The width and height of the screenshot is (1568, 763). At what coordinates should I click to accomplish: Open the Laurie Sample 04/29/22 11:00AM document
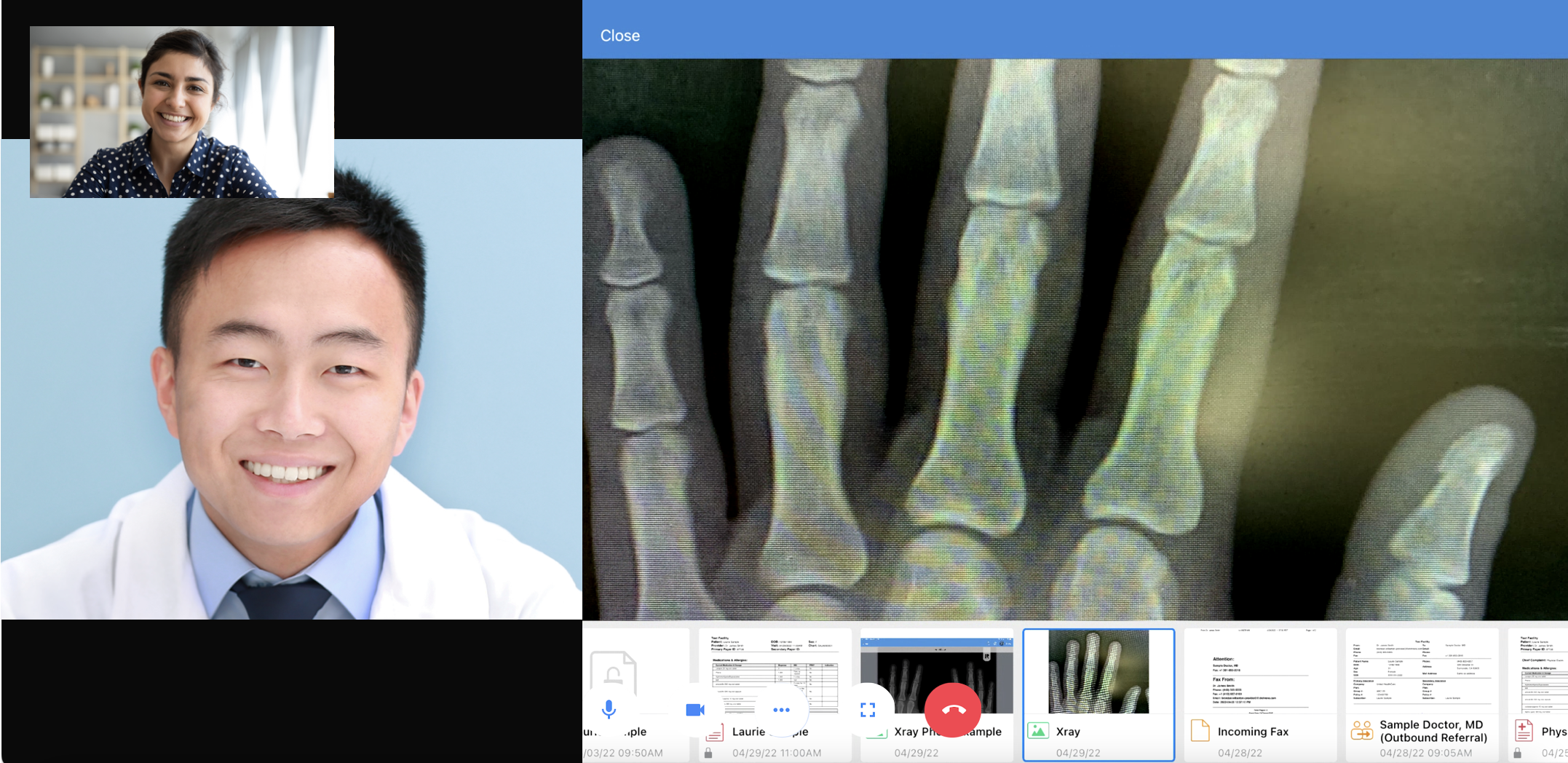tap(775, 695)
